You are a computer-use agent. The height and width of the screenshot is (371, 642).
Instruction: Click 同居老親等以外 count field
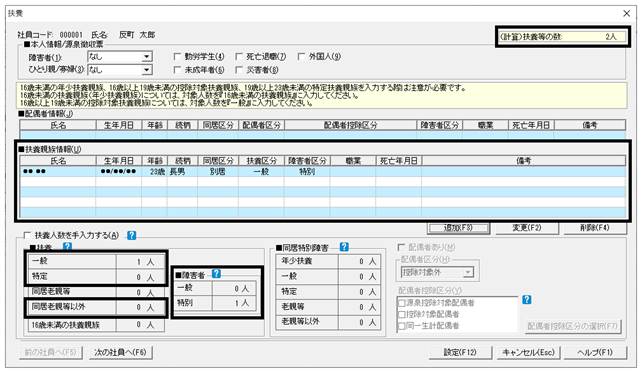pyautogui.click(x=140, y=307)
